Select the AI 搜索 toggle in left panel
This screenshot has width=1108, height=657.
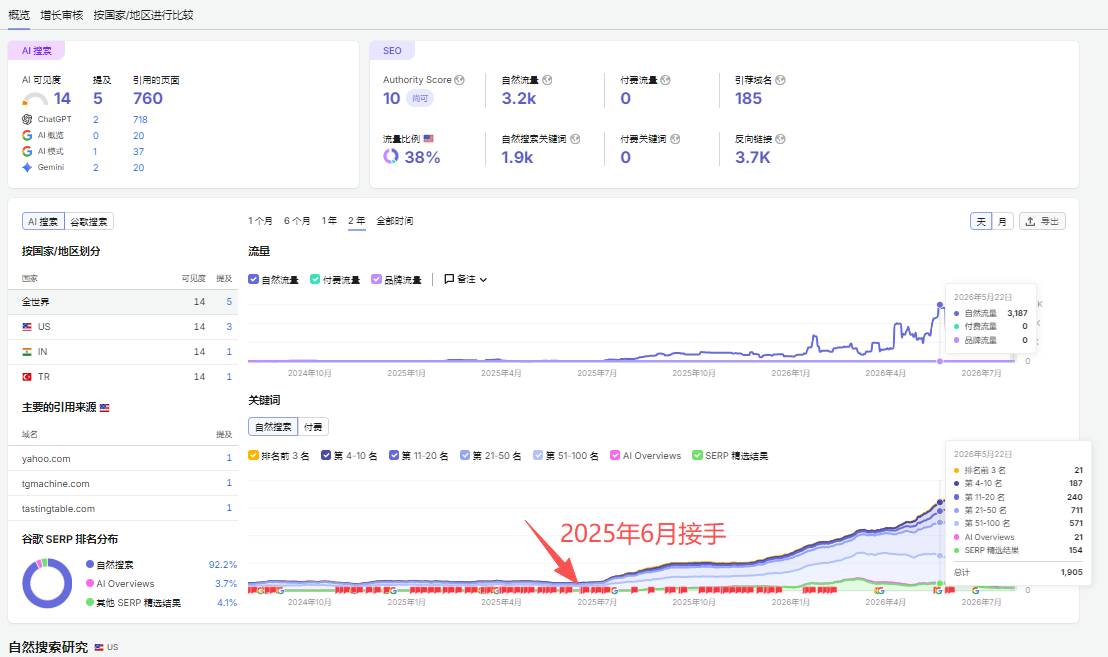[43, 221]
